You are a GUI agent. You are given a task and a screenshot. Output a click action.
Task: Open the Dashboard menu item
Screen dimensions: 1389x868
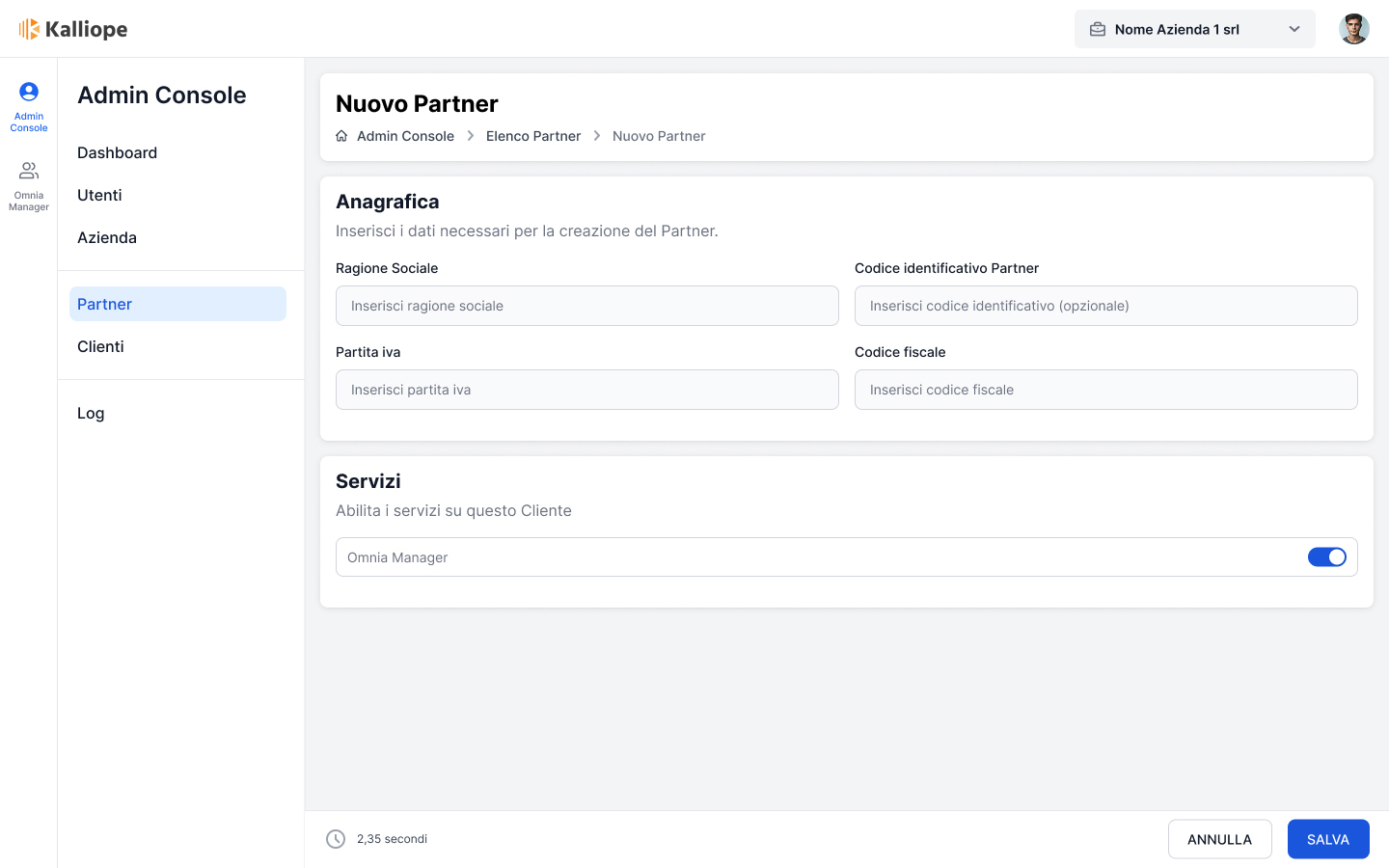point(117,152)
